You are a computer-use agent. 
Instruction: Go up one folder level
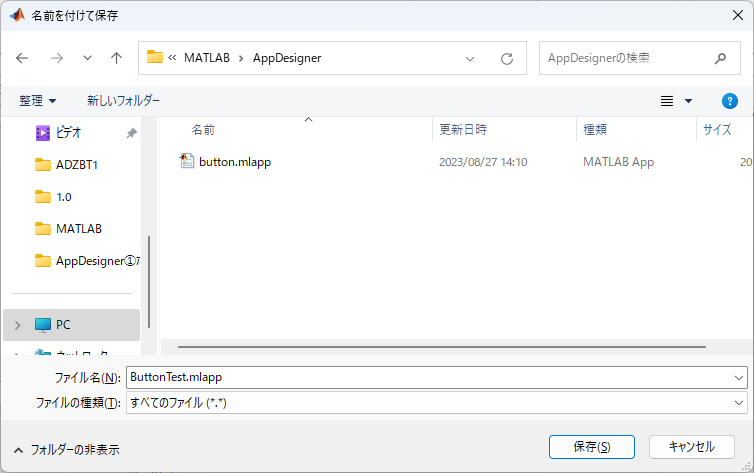(x=116, y=58)
